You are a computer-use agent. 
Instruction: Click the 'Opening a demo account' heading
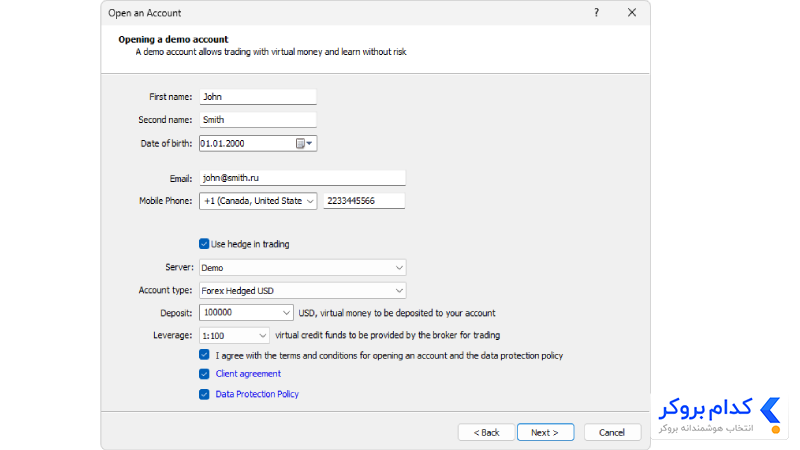tap(173, 39)
